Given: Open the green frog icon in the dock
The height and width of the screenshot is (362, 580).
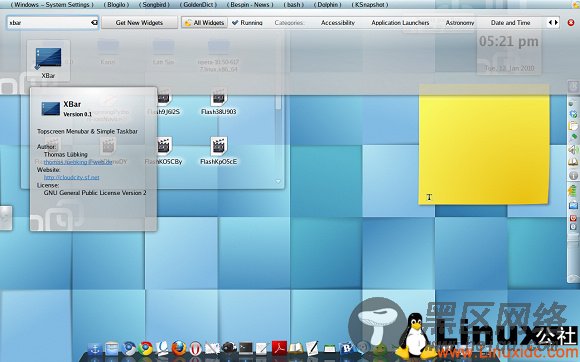Looking at the screenshot, I should pyautogui.click(x=380, y=349).
